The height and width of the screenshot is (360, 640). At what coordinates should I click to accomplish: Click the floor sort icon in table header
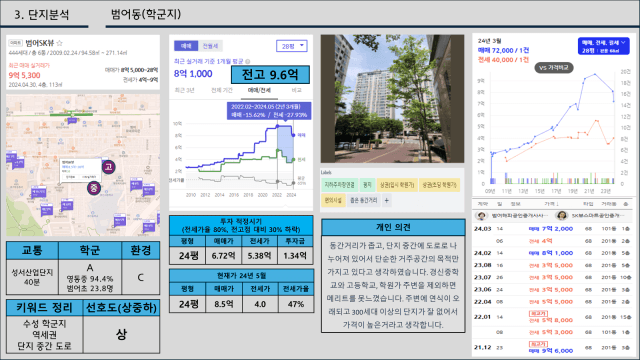(x=626, y=204)
